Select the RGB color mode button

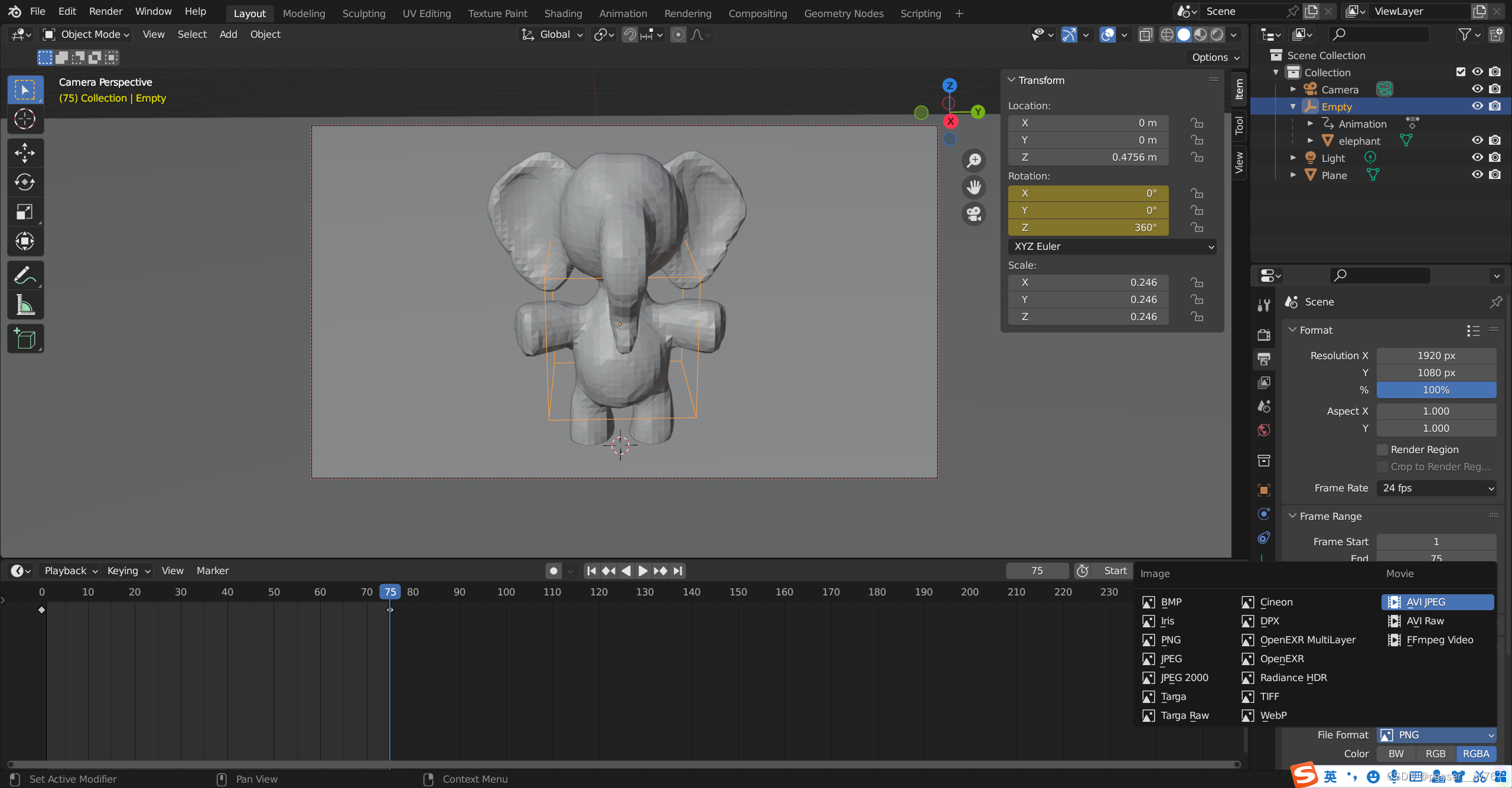(x=1435, y=754)
